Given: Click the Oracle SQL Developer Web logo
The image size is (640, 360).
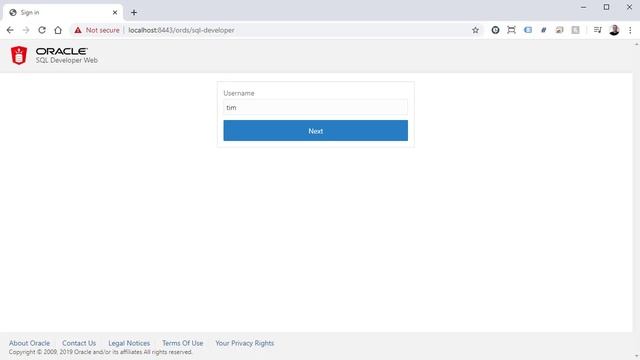Looking at the screenshot, I should pos(54,55).
